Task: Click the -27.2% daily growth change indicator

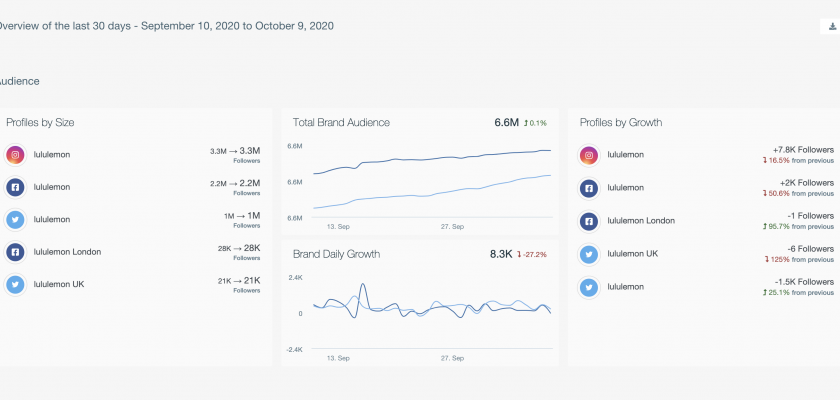Action: click(533, 255)
